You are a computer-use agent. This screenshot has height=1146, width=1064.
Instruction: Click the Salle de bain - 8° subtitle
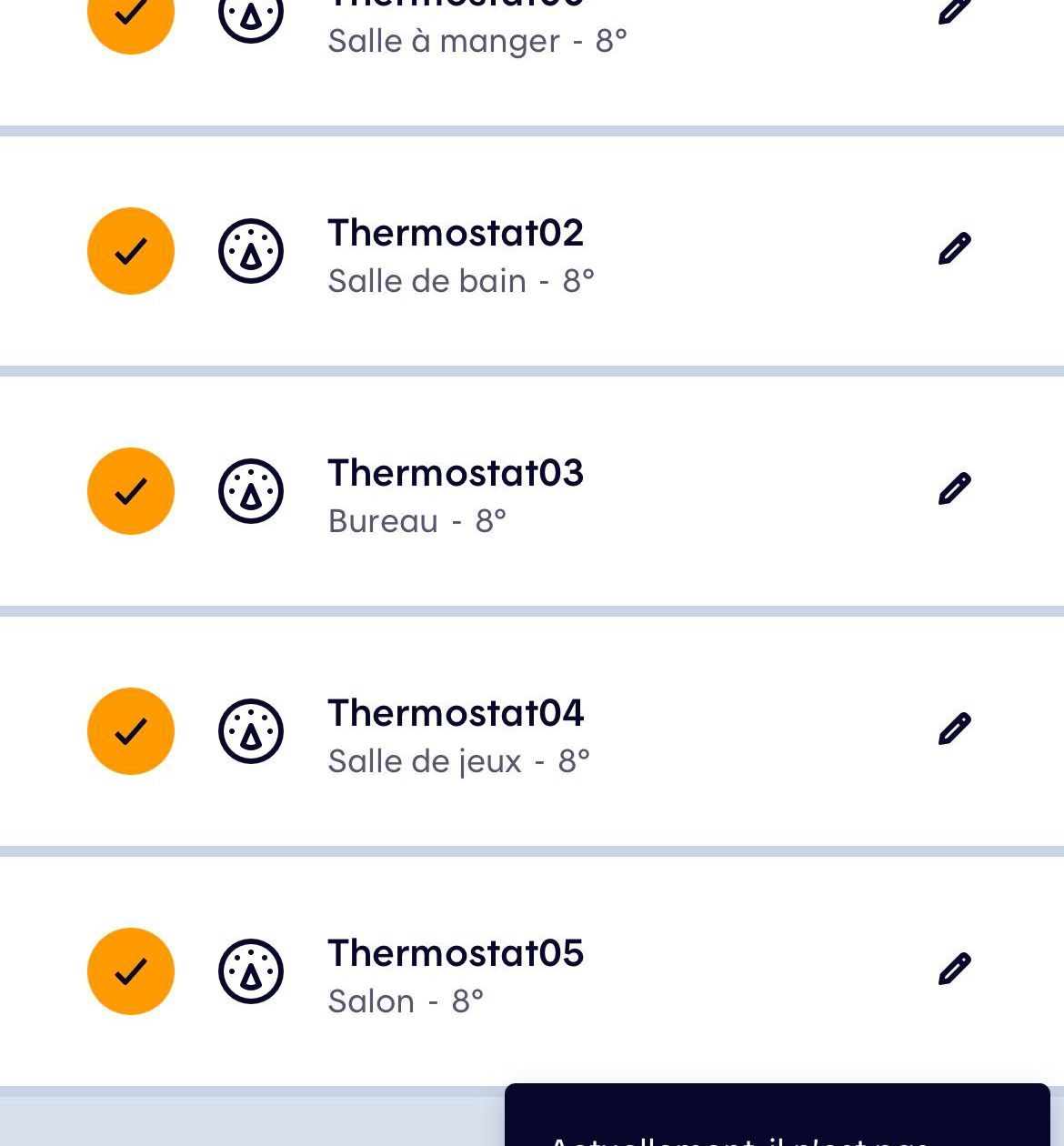coord(461,281)
